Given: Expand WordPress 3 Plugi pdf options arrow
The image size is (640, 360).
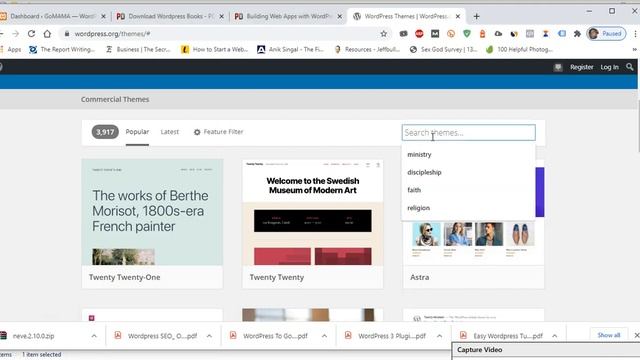Looking at the screenshot, I should pyautogui.click(x=440, y=336).
